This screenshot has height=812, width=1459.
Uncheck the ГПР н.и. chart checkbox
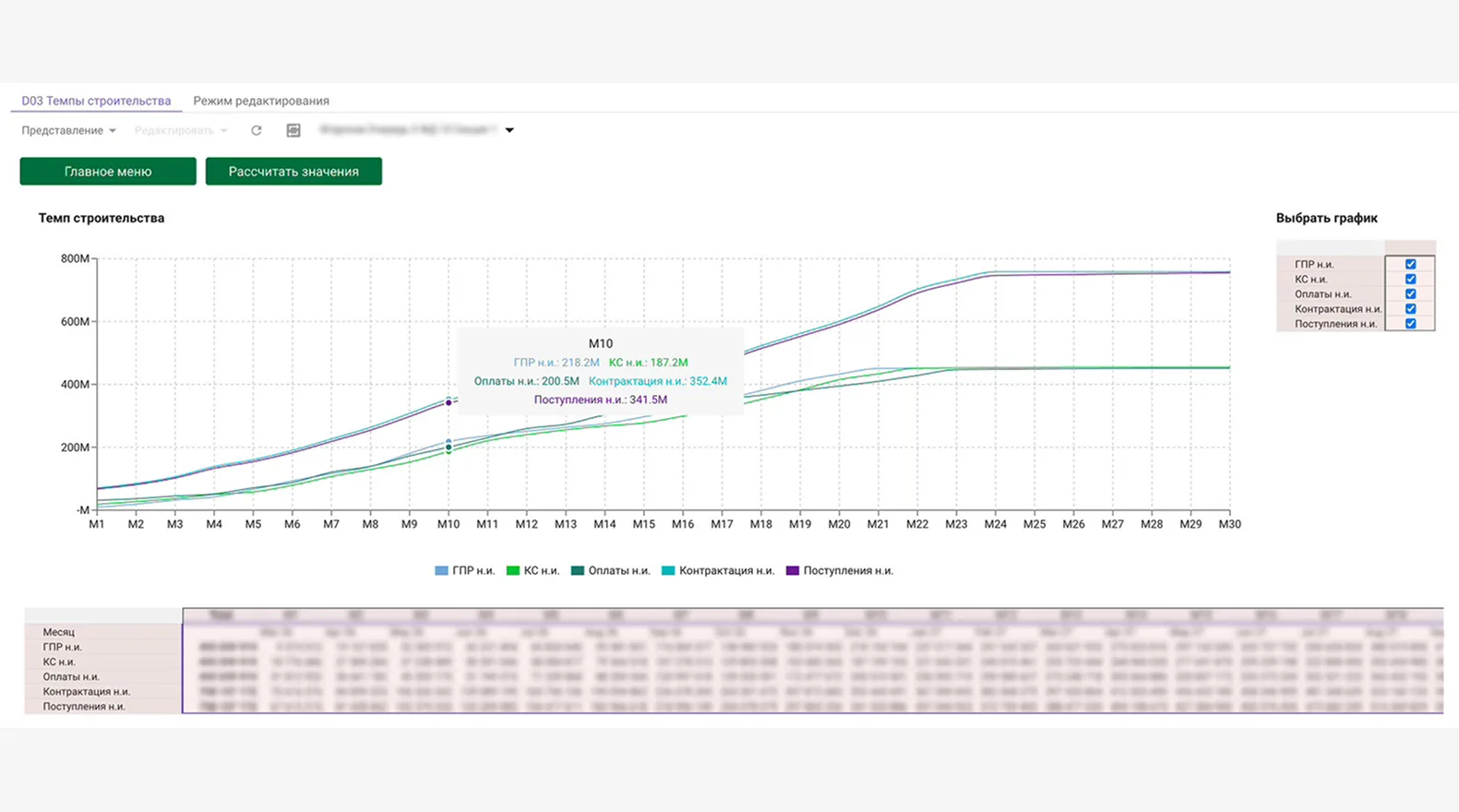coord(1410,264)
